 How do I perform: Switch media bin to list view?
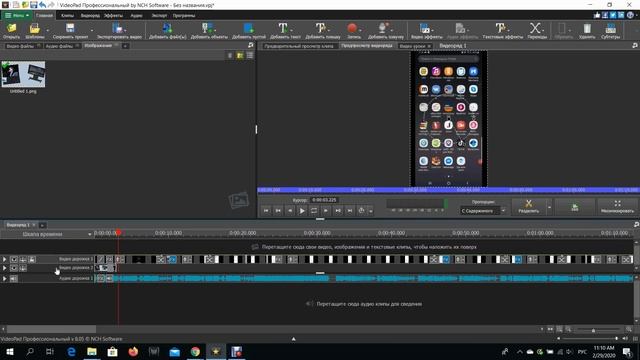click(250, 56)
